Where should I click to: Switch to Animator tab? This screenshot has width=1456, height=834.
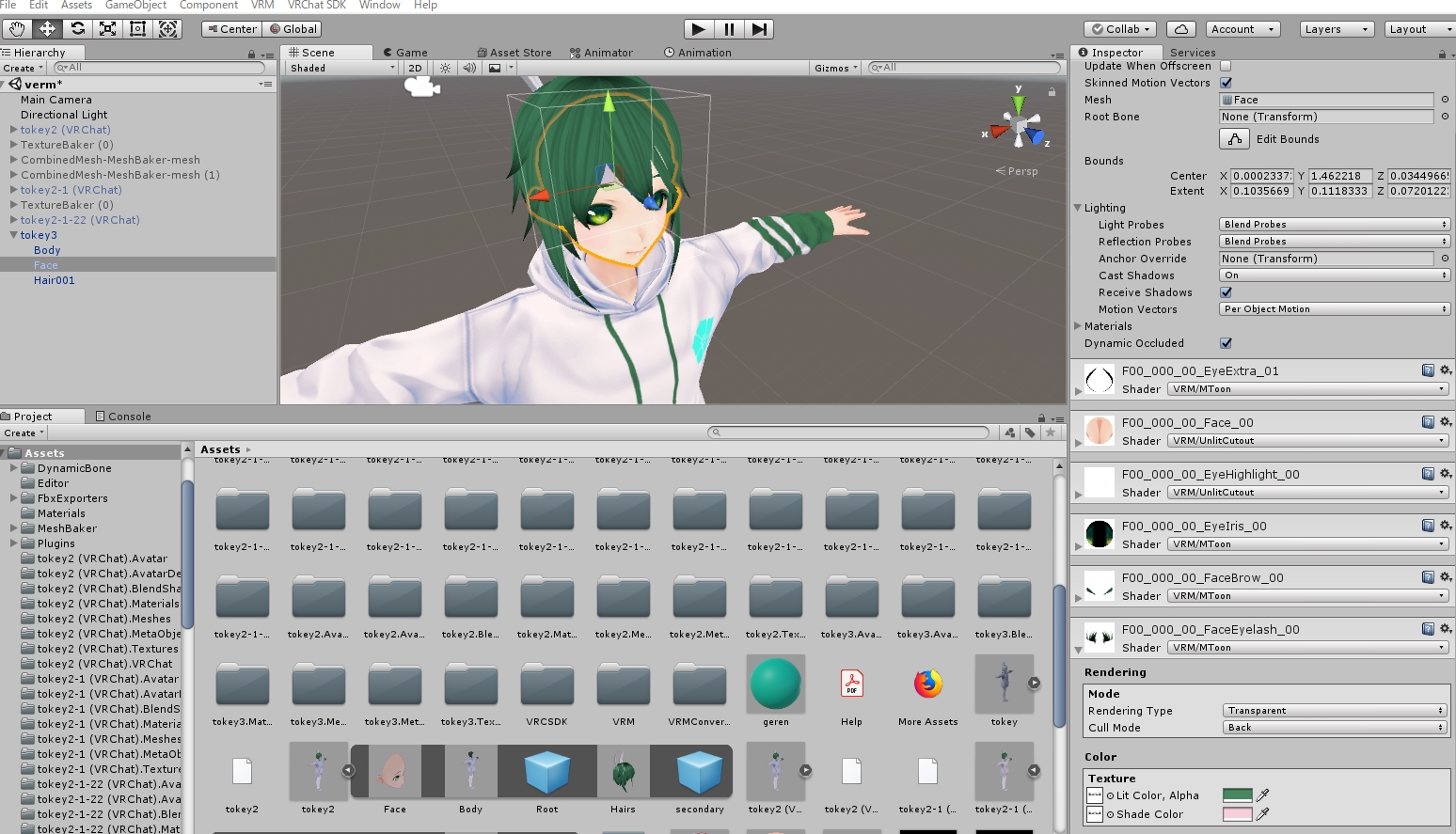click(602, 53)
